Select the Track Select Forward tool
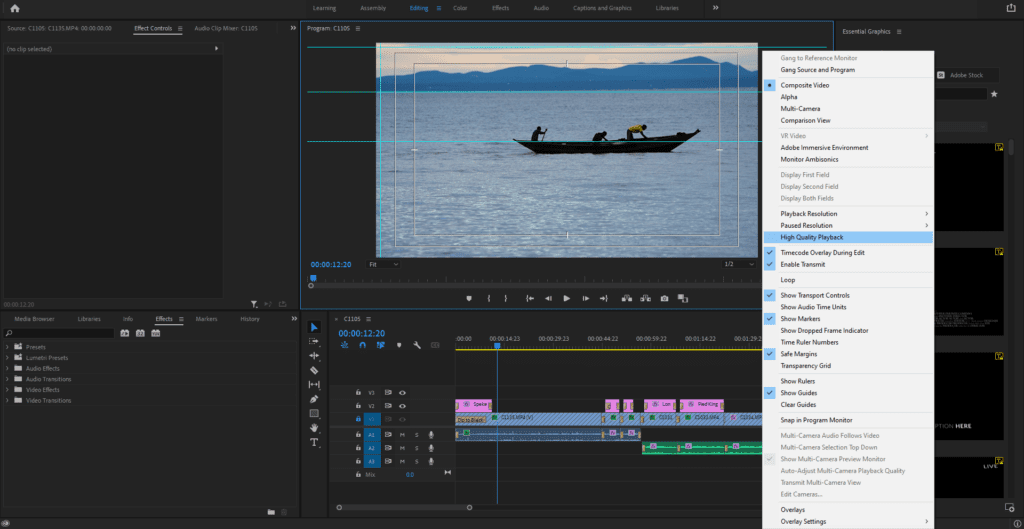 [314, 342]
